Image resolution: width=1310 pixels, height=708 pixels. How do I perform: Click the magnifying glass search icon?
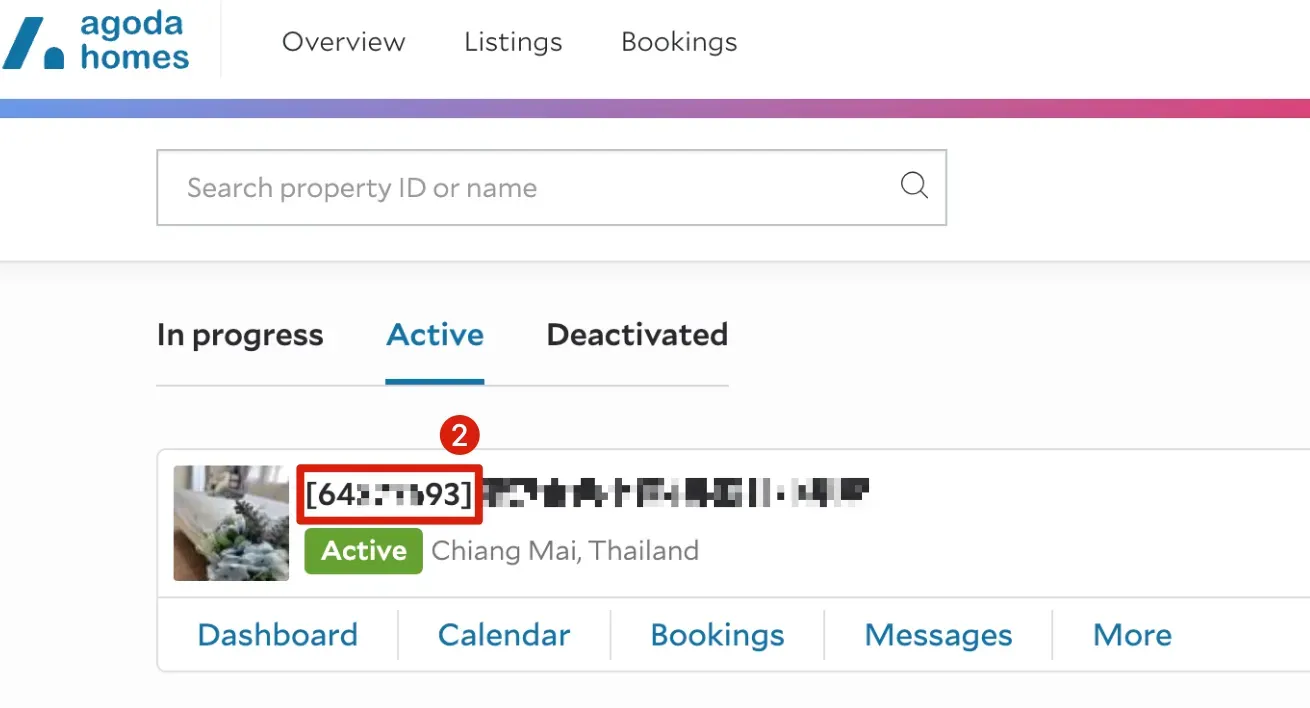pos(914,186)
